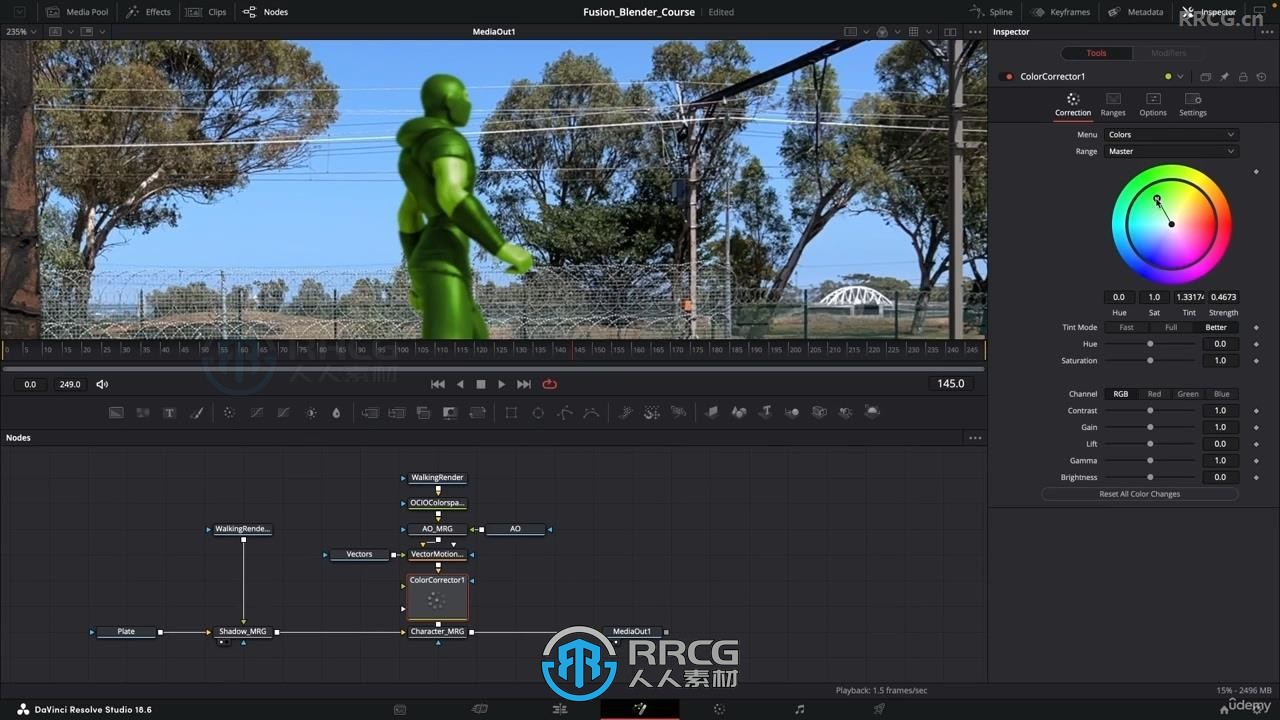
Task: Add a Merge tool from the toolbar
Action: [370, 412]
